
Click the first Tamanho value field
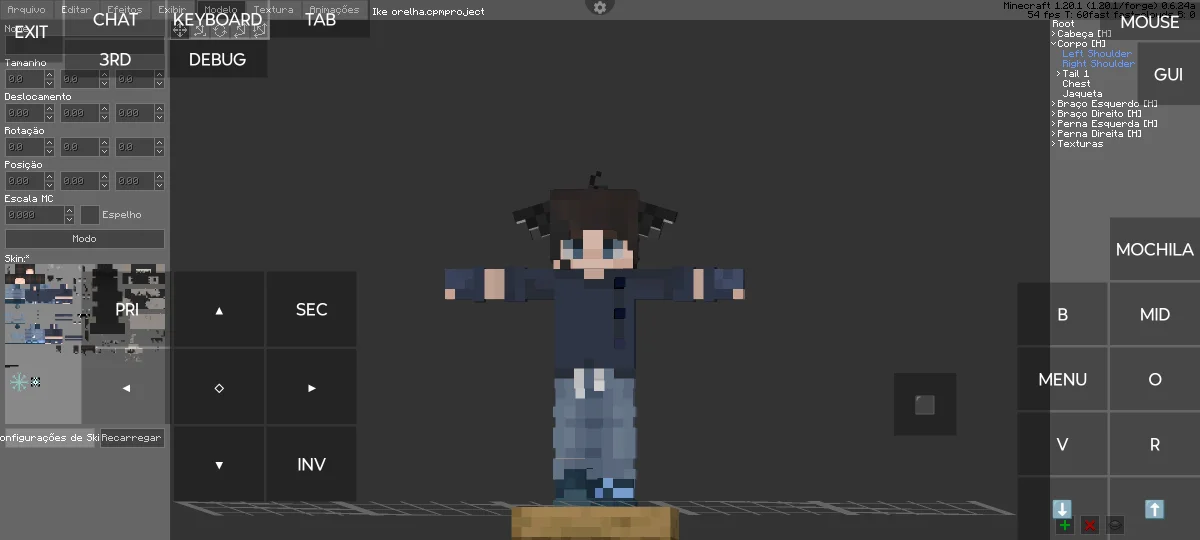pyautogui.click(x=24, y=78)
